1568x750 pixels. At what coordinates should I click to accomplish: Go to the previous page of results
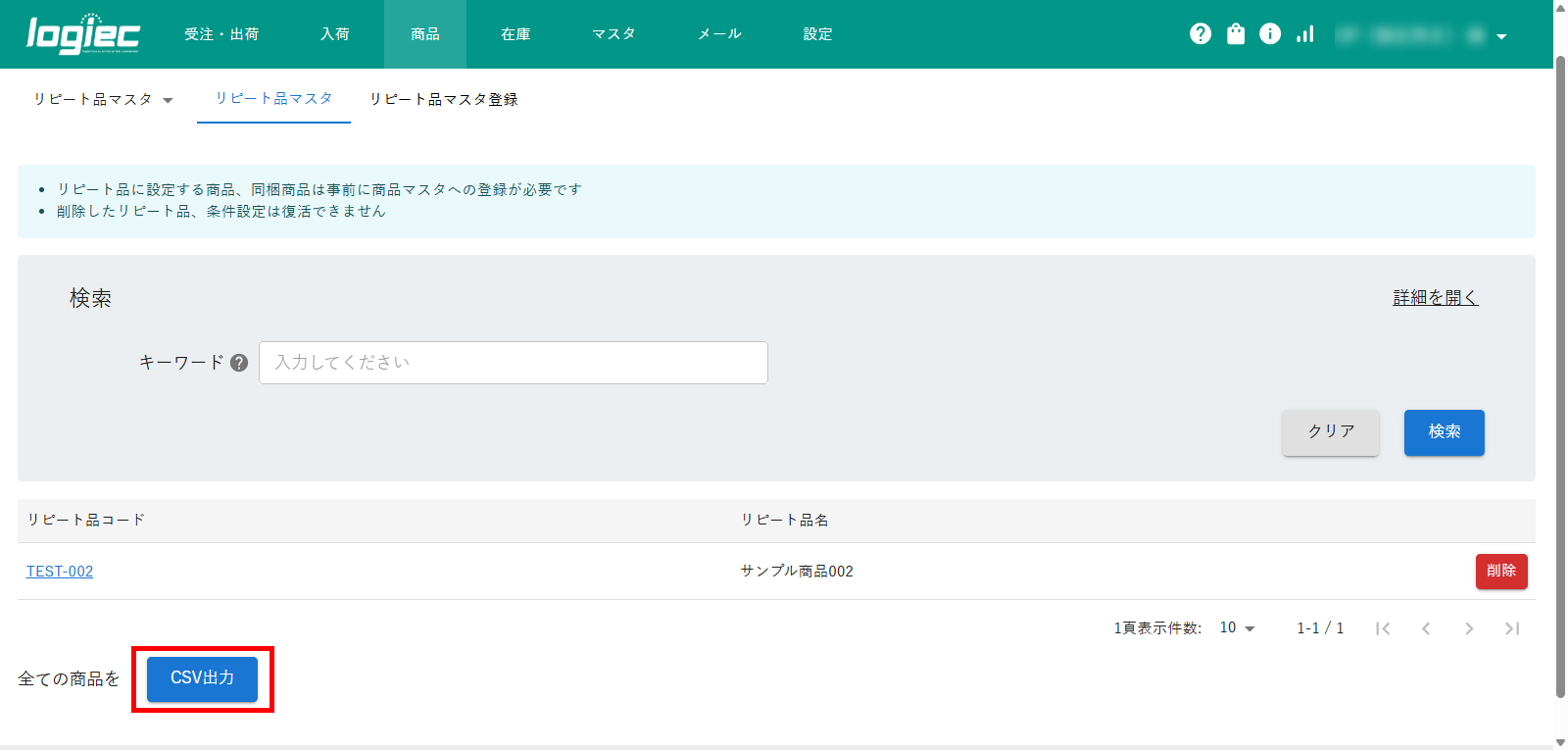click(x=1426, y=628)
